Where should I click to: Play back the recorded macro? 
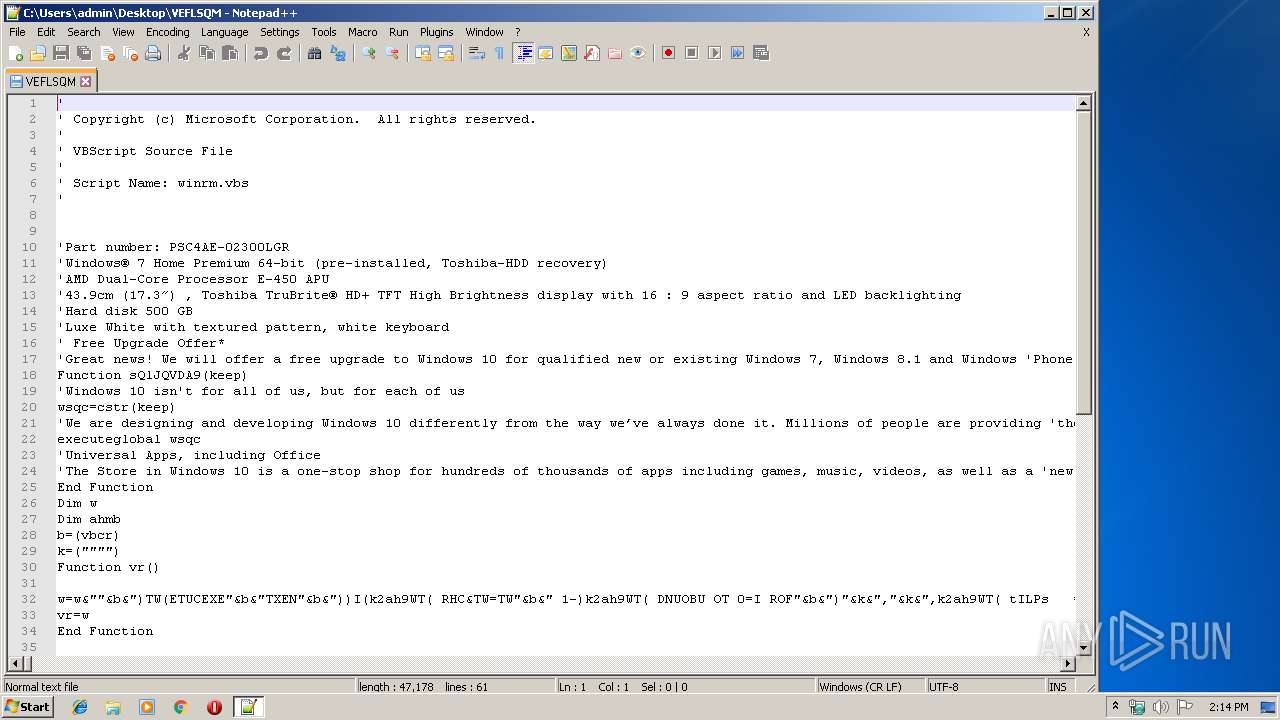click(715, 53)
